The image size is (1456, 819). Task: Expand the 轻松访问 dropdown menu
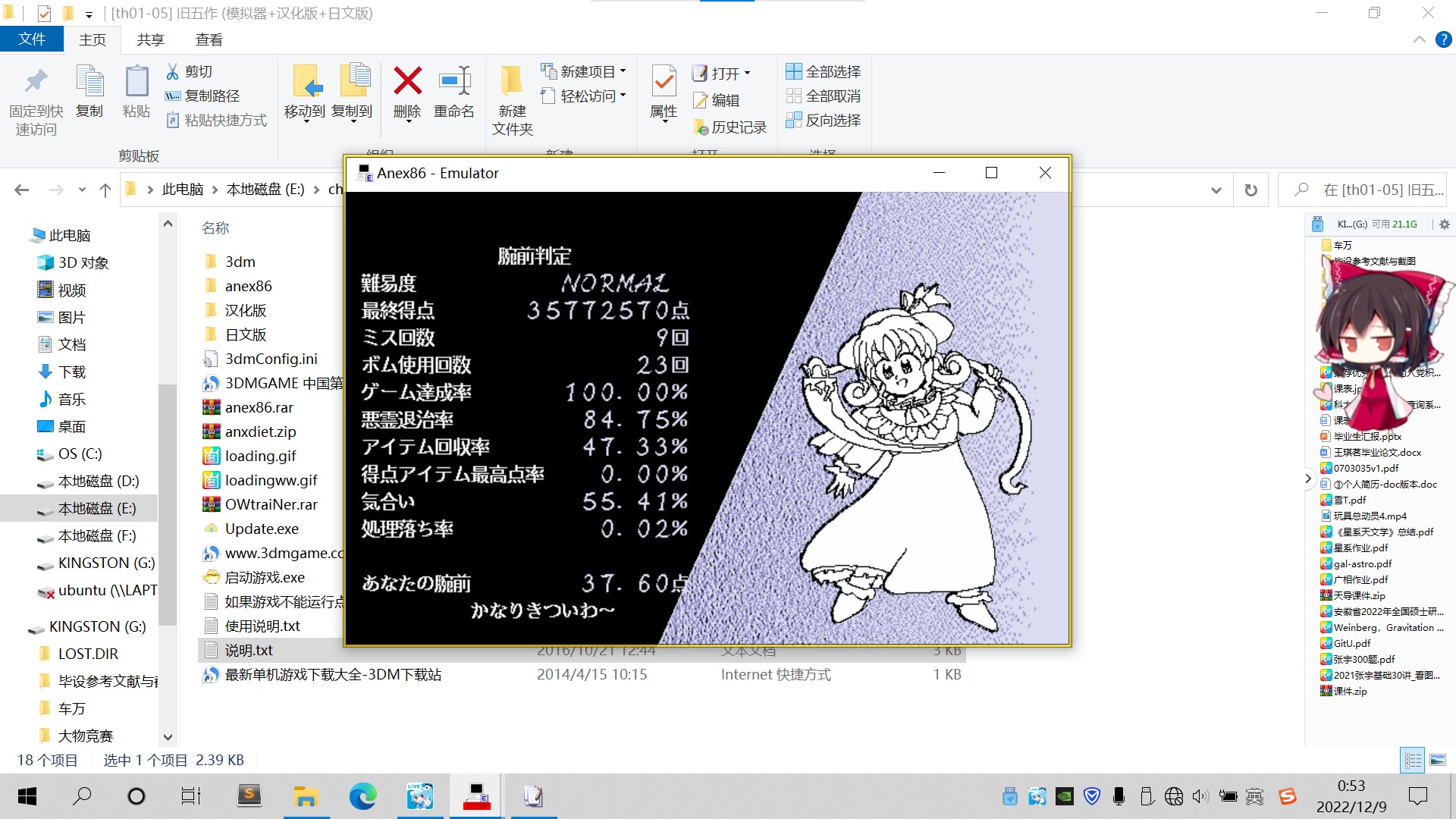(583, 96)
